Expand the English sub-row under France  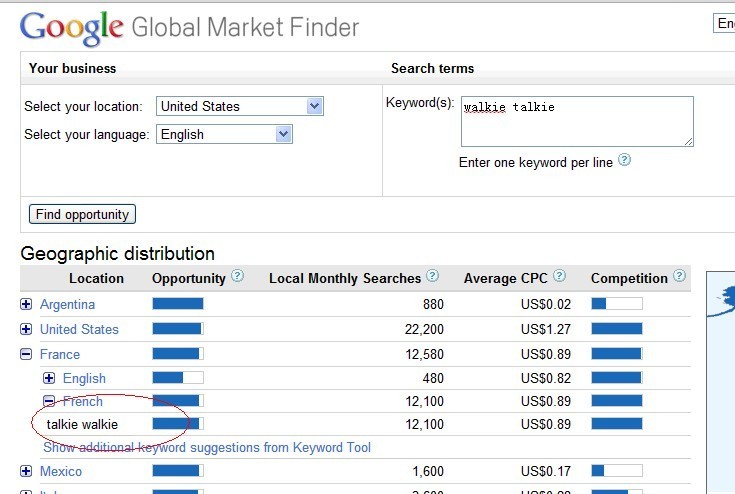coord(49,378)
